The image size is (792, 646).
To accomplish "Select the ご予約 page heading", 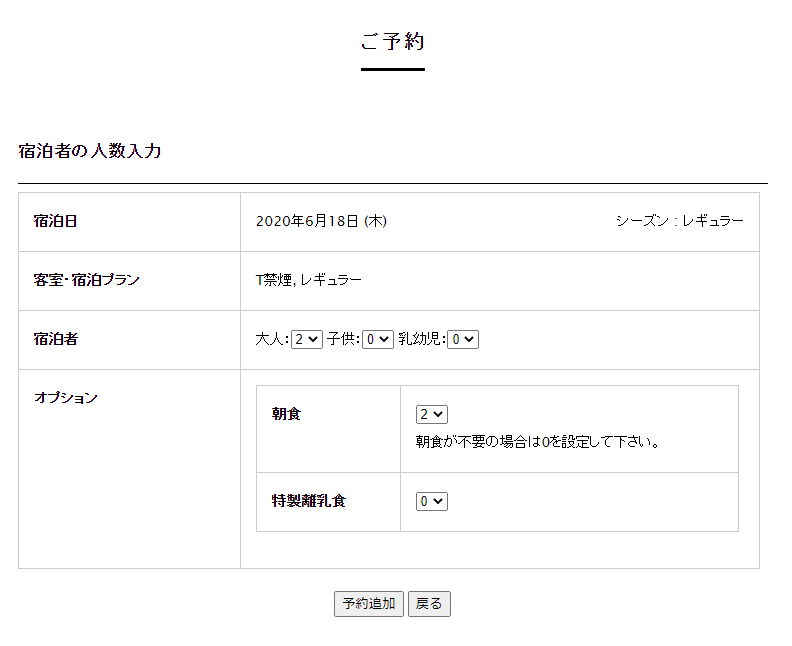I will click(x=393, y=41).
